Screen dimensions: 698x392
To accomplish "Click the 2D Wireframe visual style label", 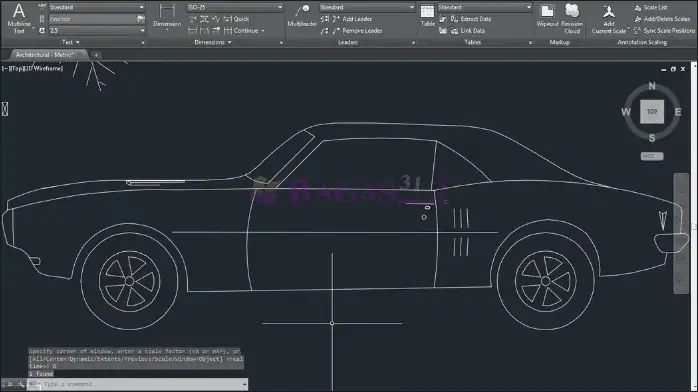I will (x=43, y=69).
